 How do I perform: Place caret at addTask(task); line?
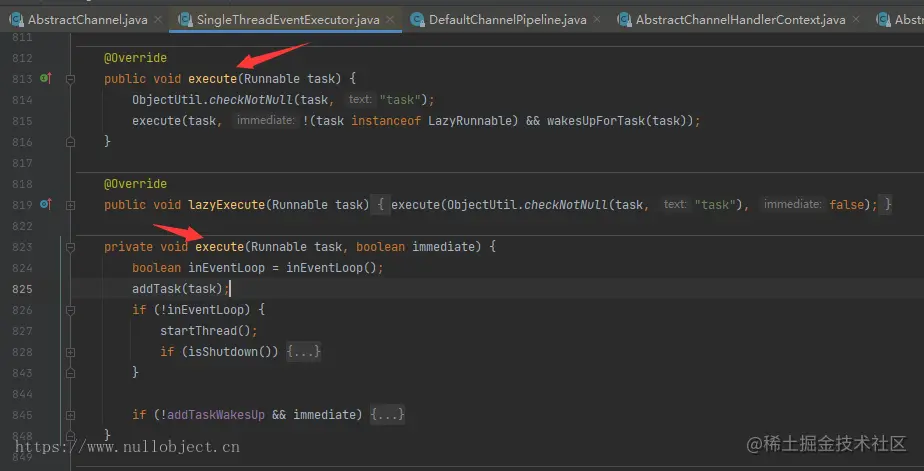pos(180,289)
